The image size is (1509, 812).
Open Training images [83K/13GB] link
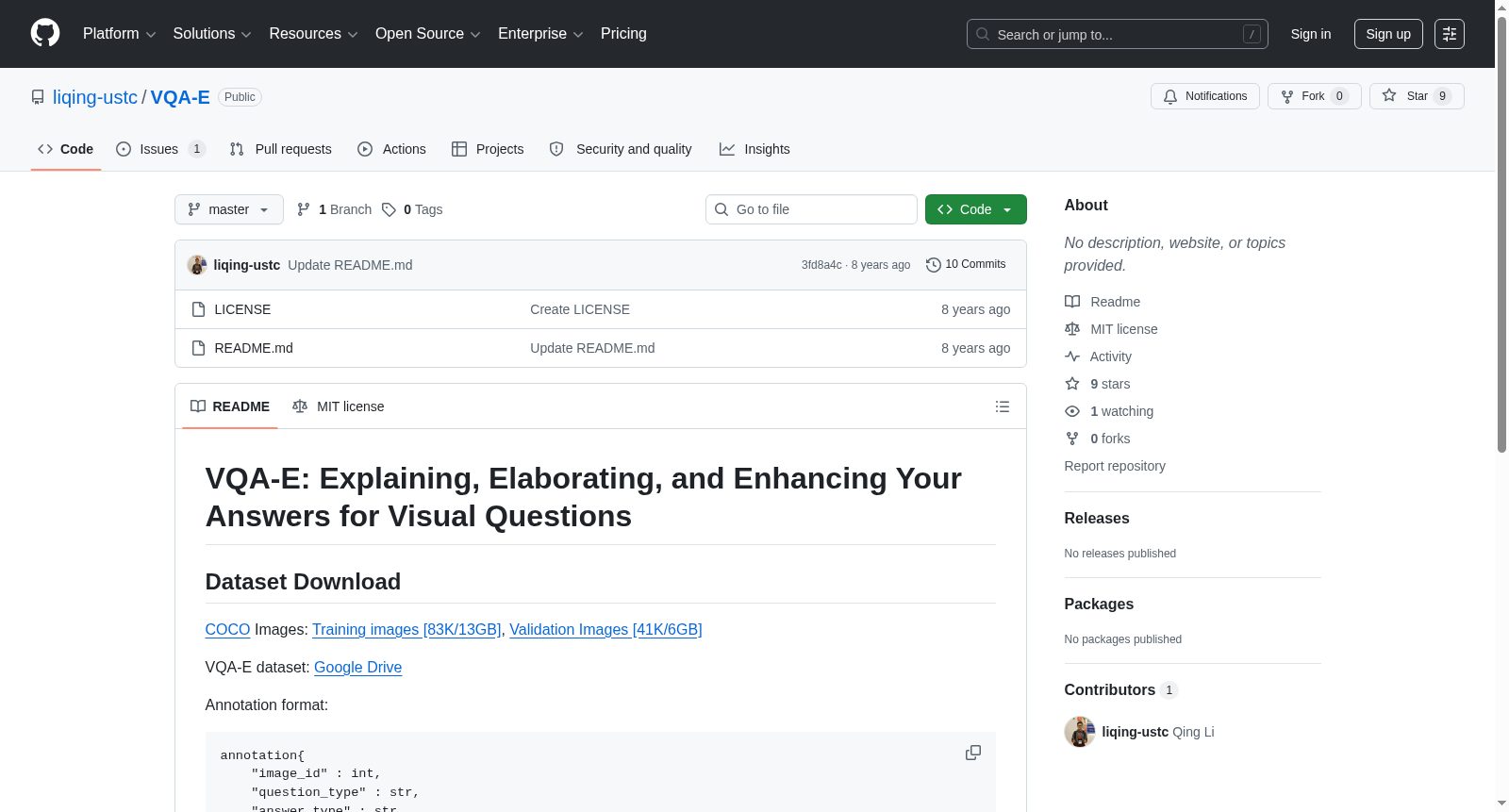coord(406,630)
